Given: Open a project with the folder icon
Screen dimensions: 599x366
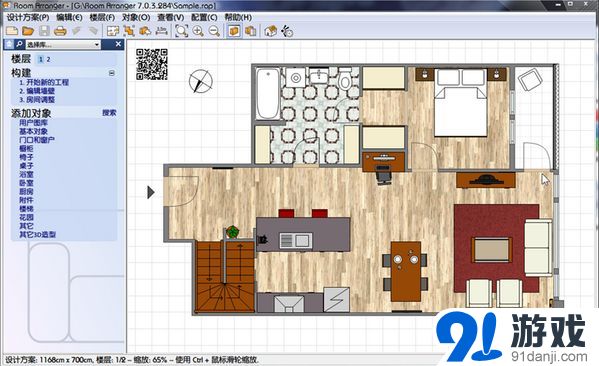Looking at the screenshot, I should 28,31.
